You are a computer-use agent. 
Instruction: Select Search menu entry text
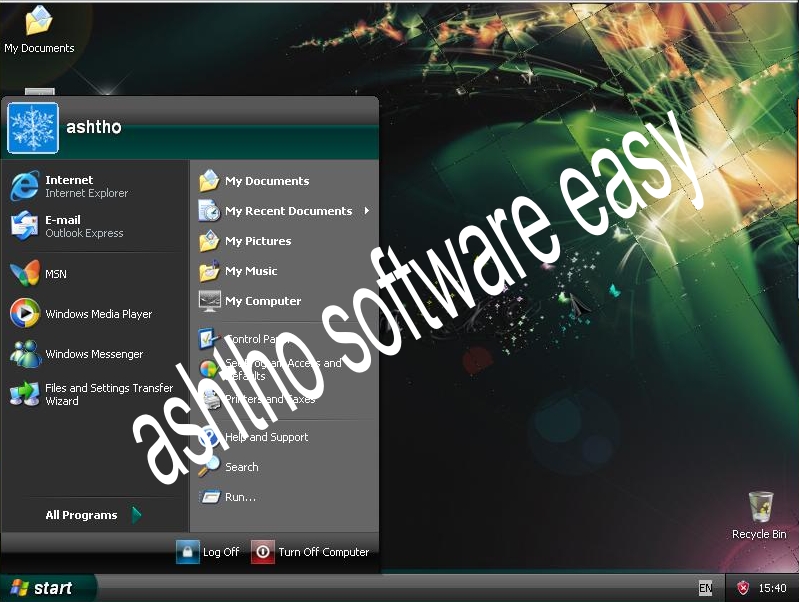[x=242, y=467]
